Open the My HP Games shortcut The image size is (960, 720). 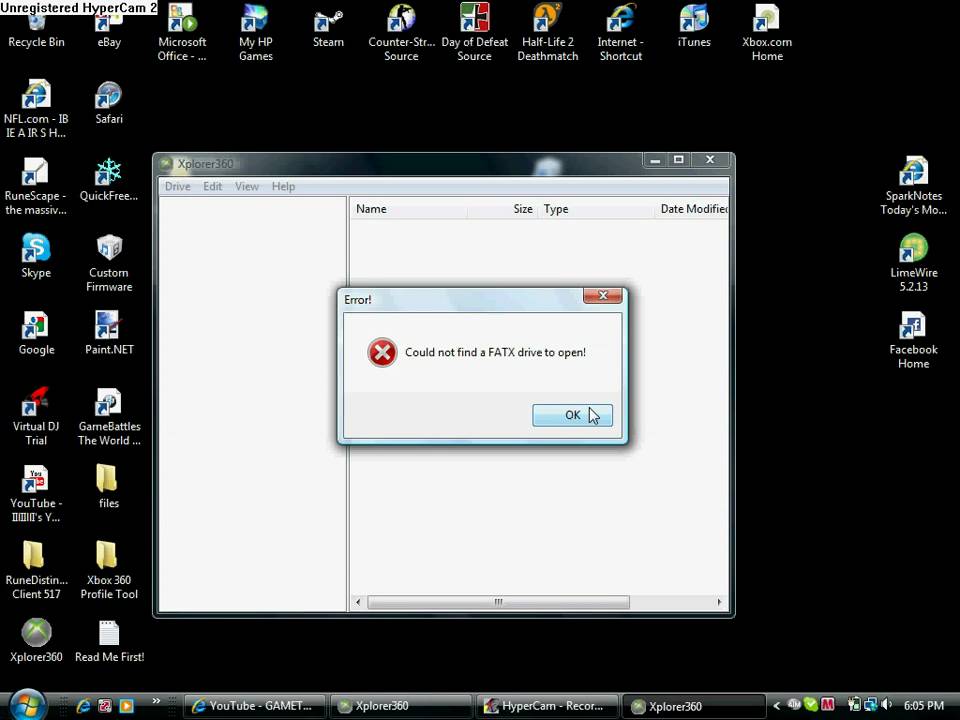point(255,32)
